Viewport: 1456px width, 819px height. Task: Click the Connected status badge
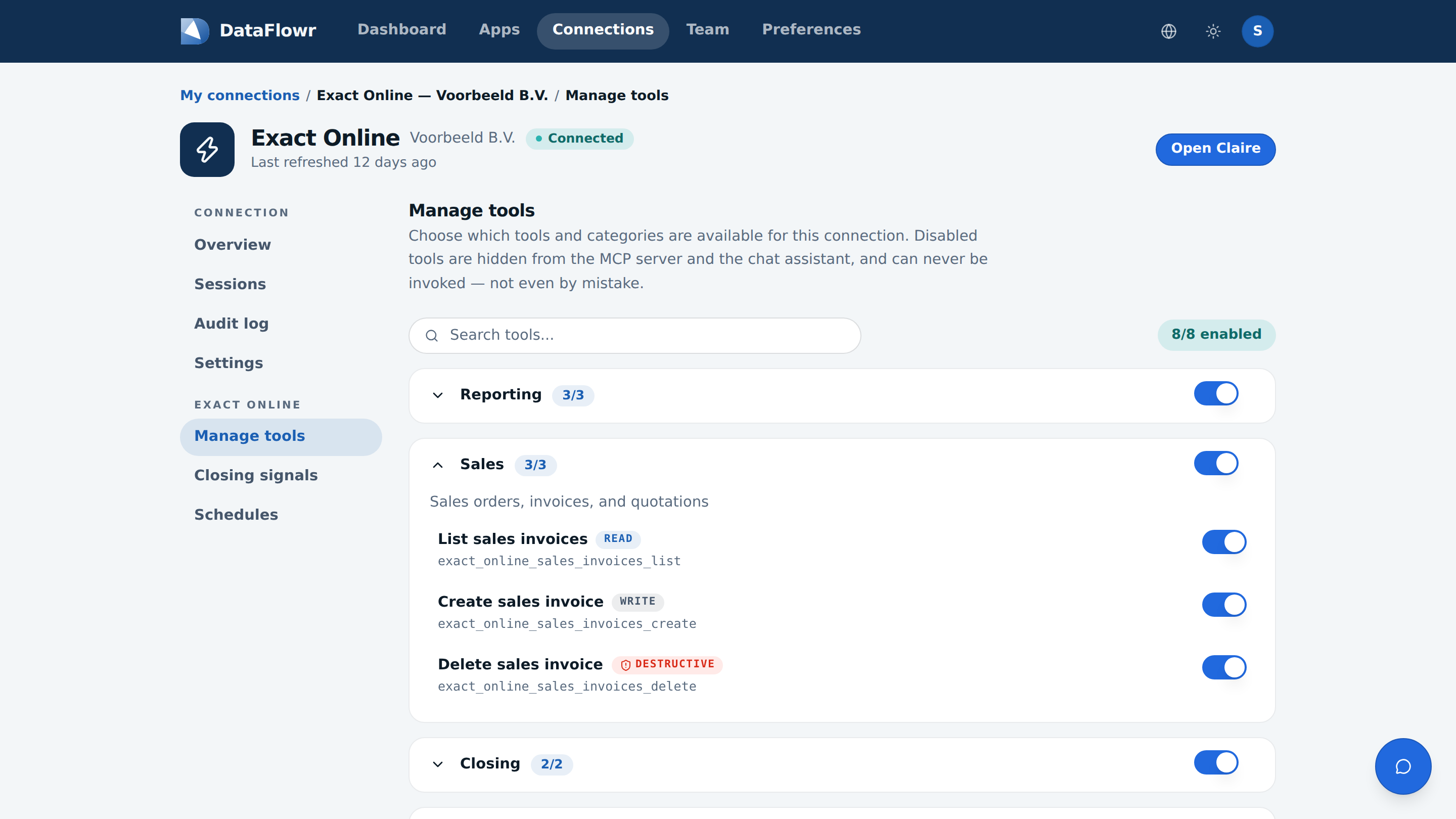click(579, 139)
